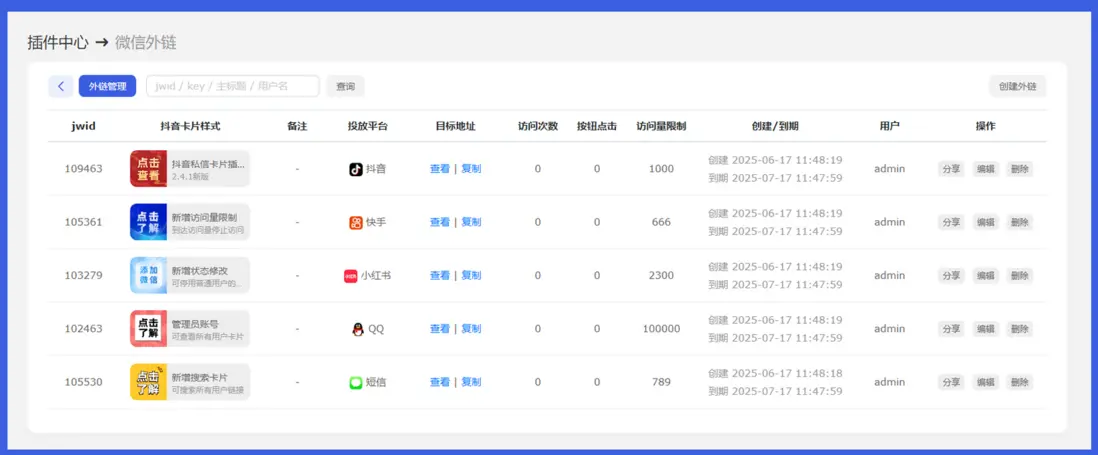Click 删除 button for jwid 105530
Screen dimensions: 1098x455
tap(1020, 382)
